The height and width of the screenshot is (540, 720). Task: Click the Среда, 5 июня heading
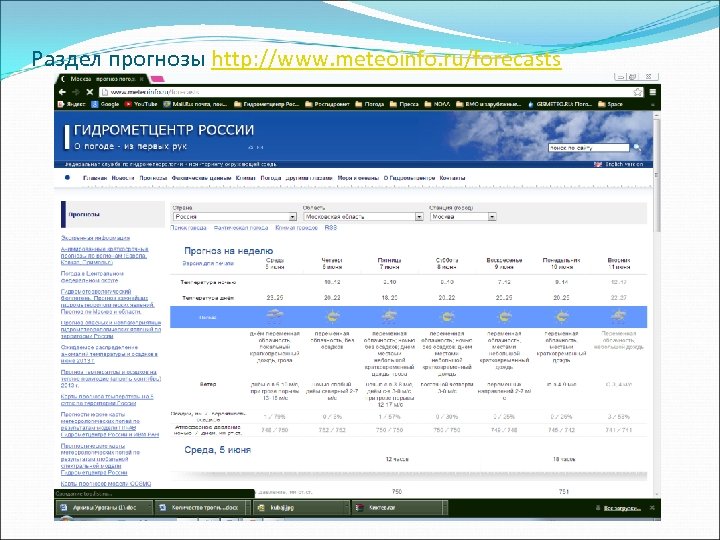pos(218,450)
